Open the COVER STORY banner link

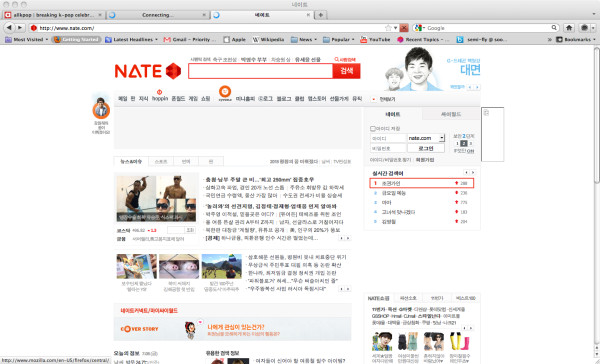tap(232, 329)
